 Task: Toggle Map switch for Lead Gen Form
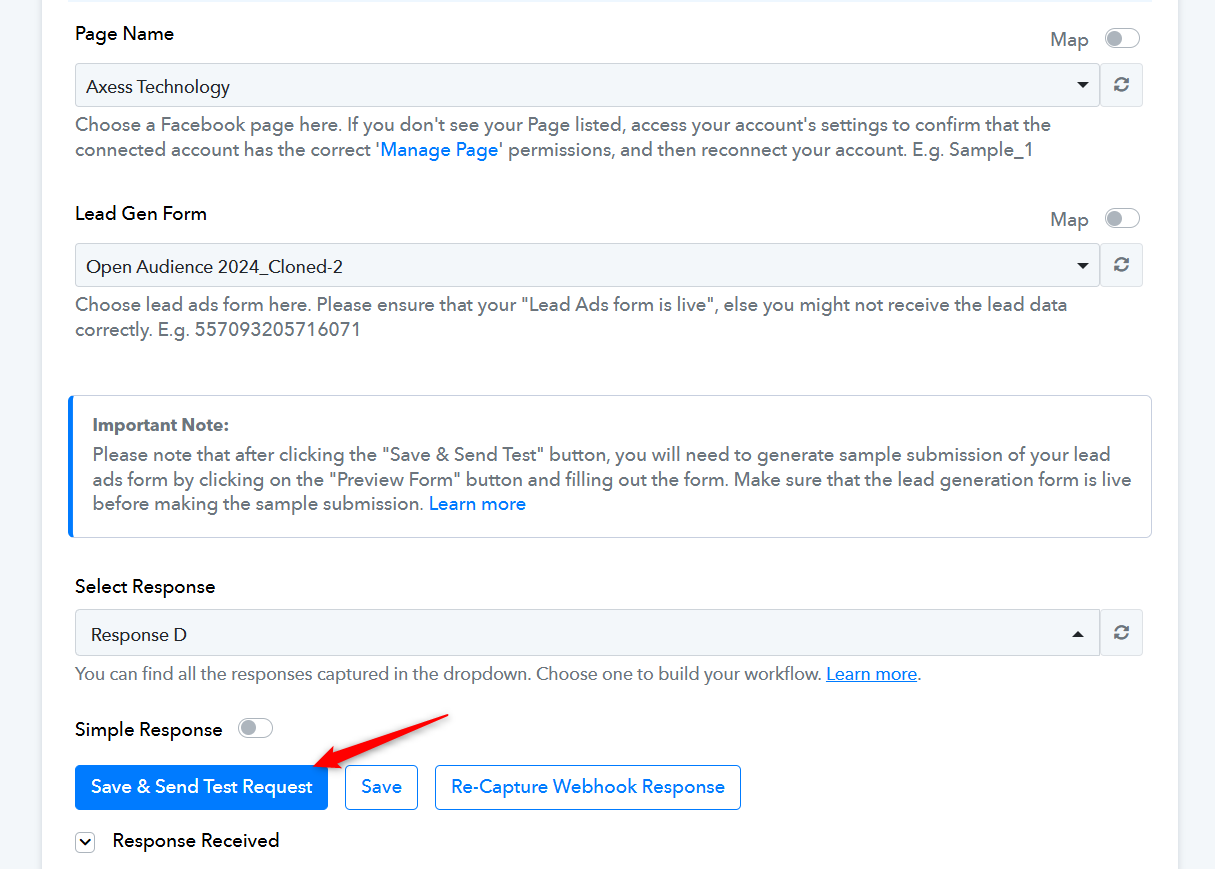pyautogui.click(x=1122, y=219)
